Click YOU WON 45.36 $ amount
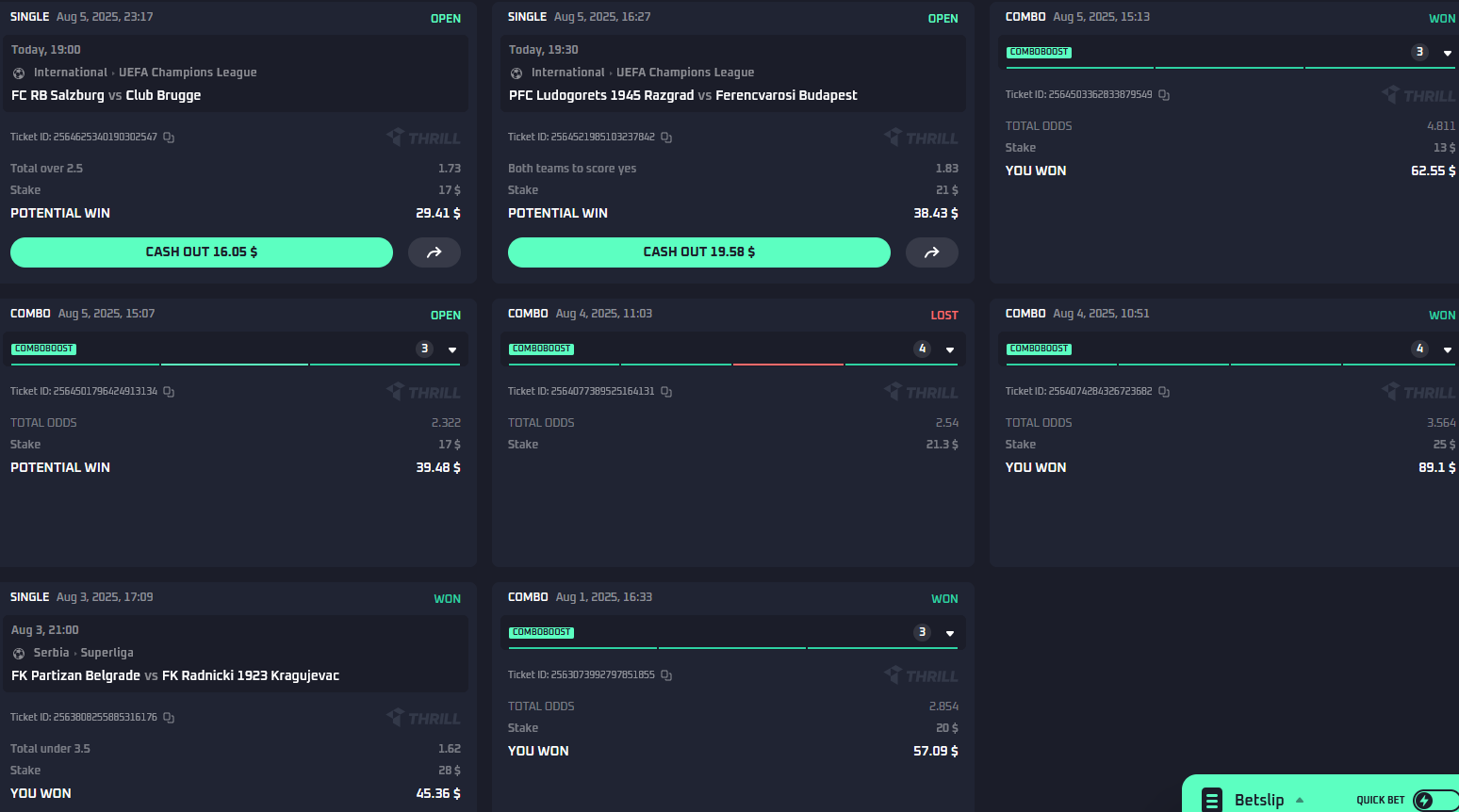Image resolution: width=1459 pixels, height=812 pixels. 438,794
